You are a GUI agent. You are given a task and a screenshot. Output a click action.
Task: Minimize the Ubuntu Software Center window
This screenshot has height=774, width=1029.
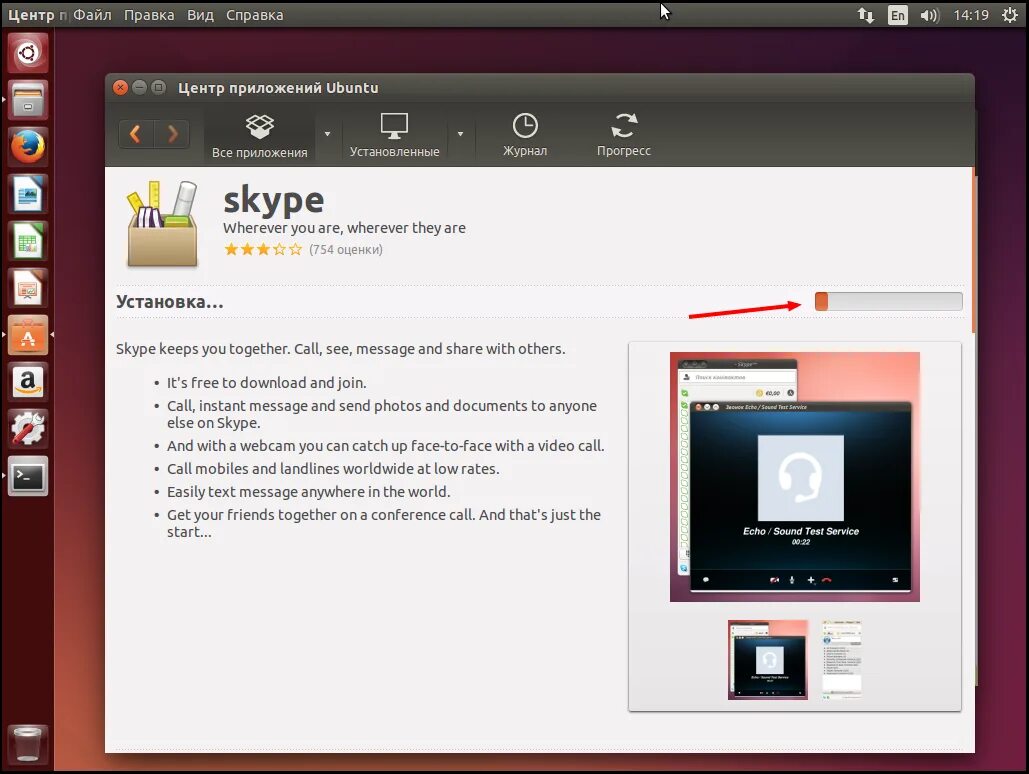(x=139, y=87)
